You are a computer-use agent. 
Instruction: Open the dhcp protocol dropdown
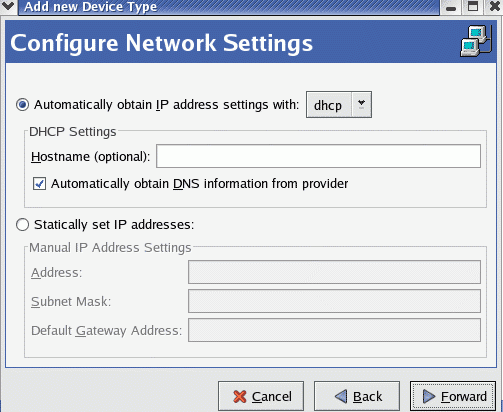coord(339,105)
